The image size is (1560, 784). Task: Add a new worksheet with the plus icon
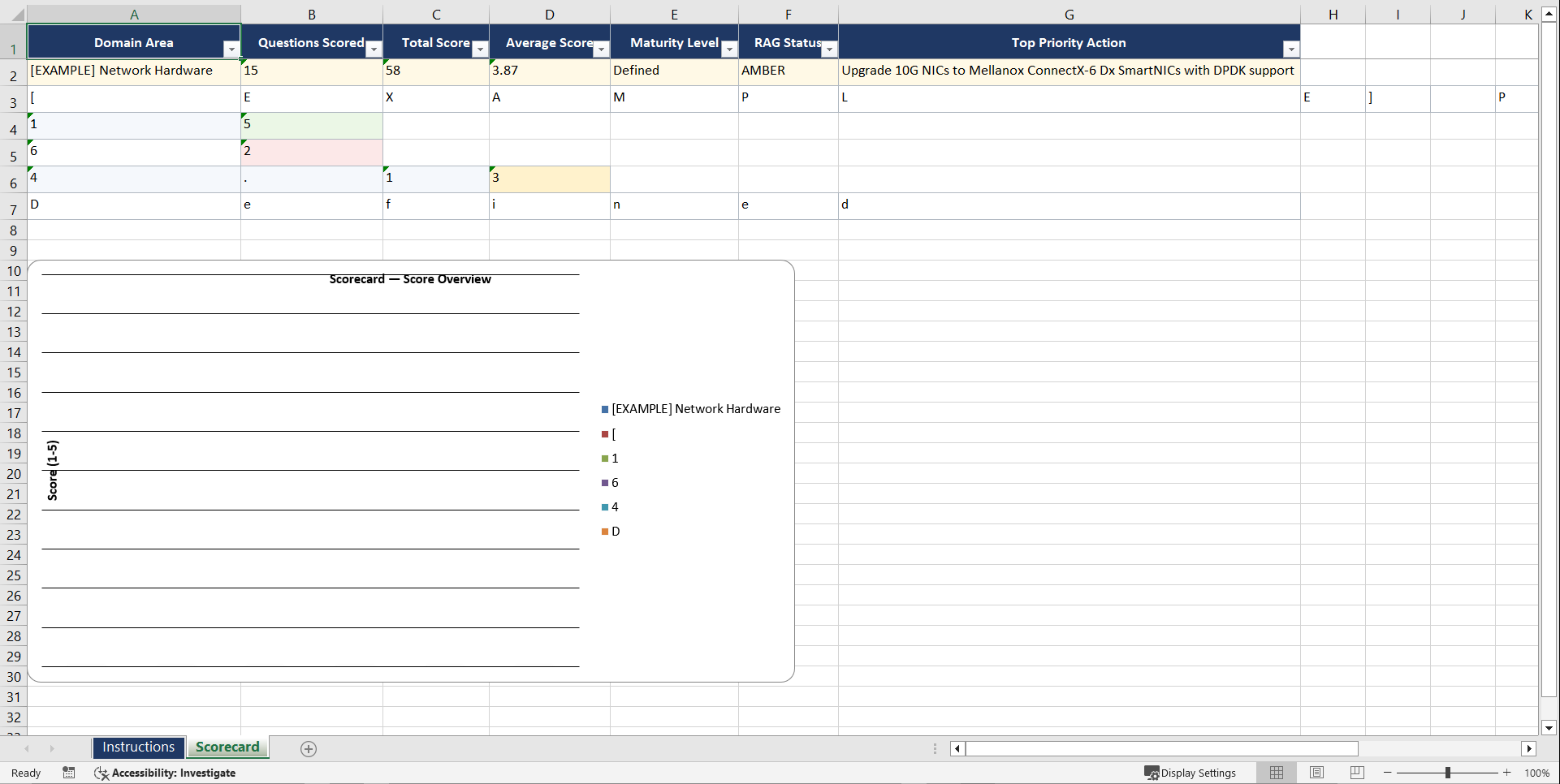coord(308,748)
